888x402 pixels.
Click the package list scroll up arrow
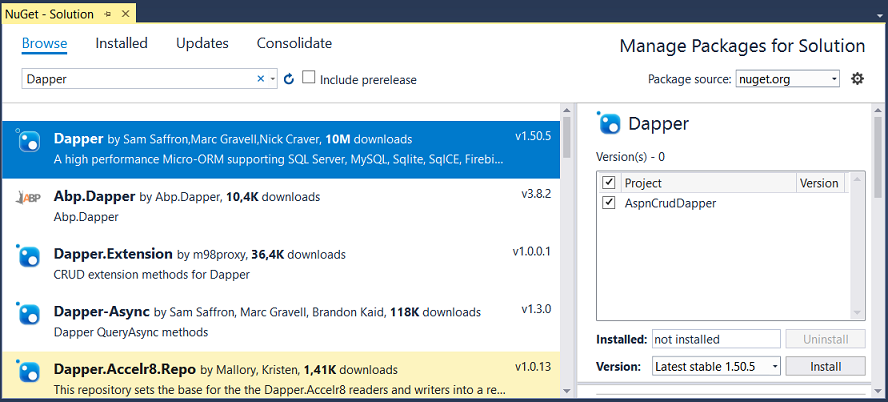click(x=568, y=109)
